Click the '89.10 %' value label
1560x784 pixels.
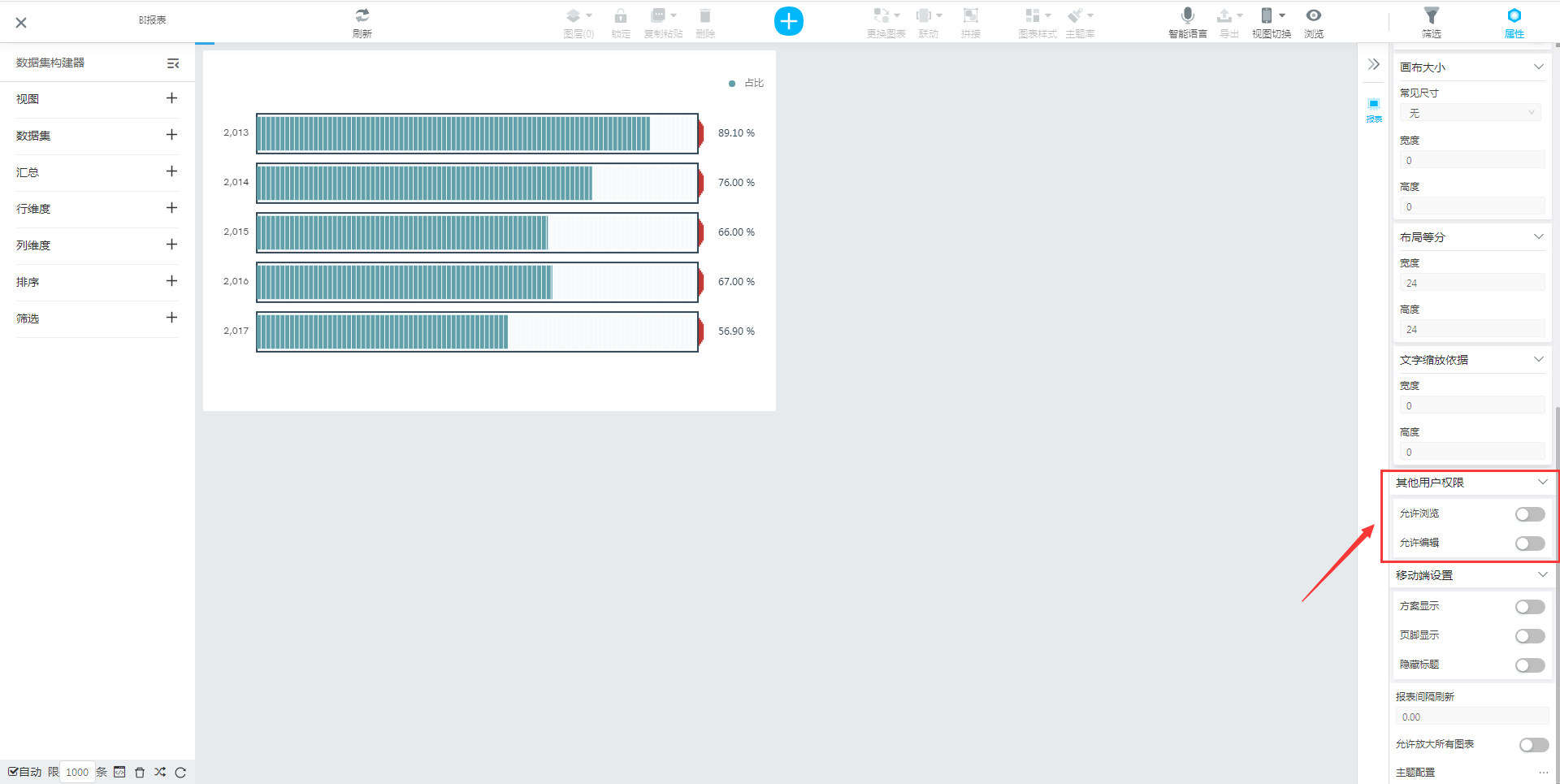tap(736, 133)
